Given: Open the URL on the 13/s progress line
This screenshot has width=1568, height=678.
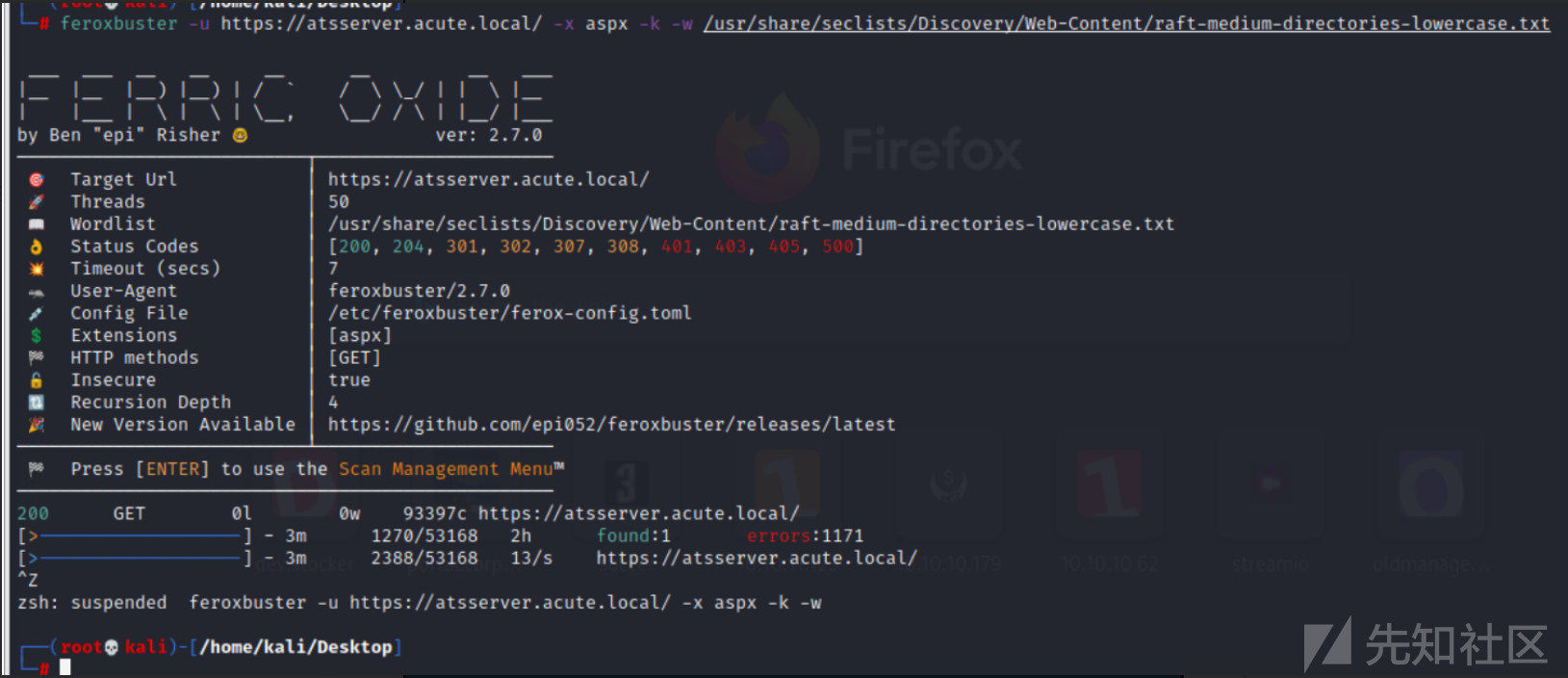Looking at the screenshot, I should (757, 559).
